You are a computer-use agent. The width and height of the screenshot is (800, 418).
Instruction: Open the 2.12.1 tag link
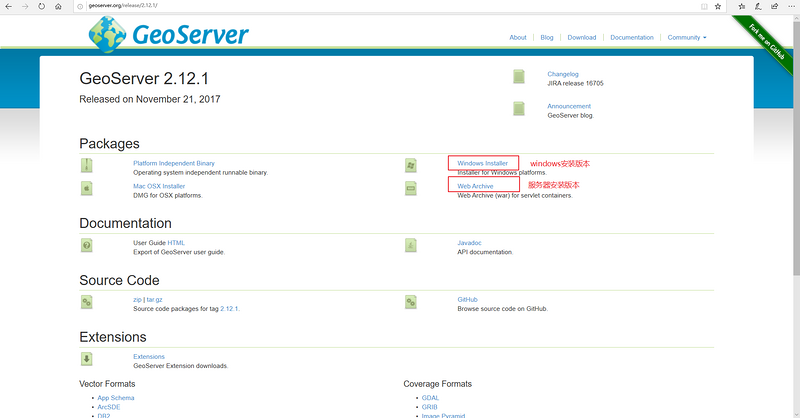coord(229,309)
